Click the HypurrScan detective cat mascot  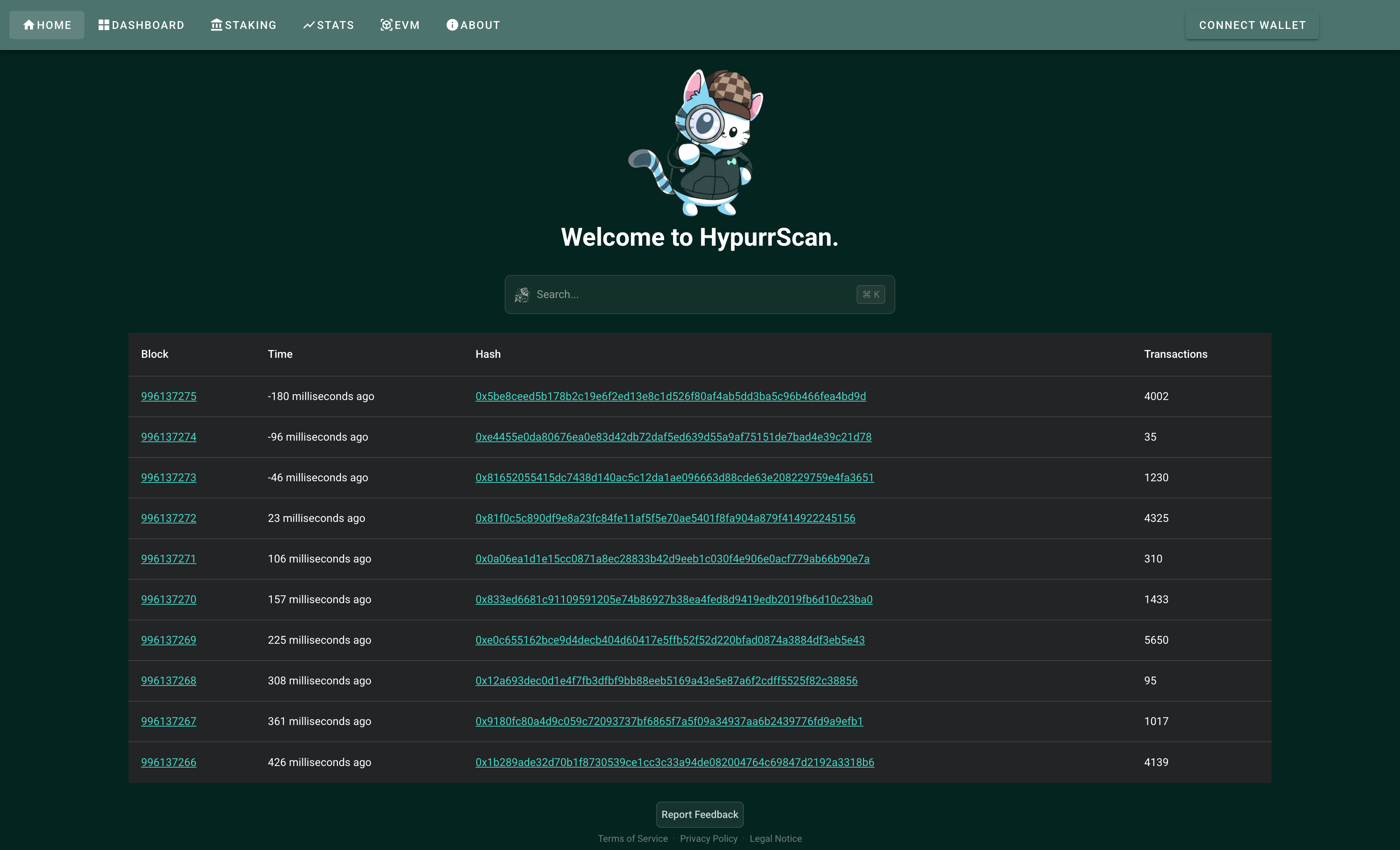click(x=696, y=143)
